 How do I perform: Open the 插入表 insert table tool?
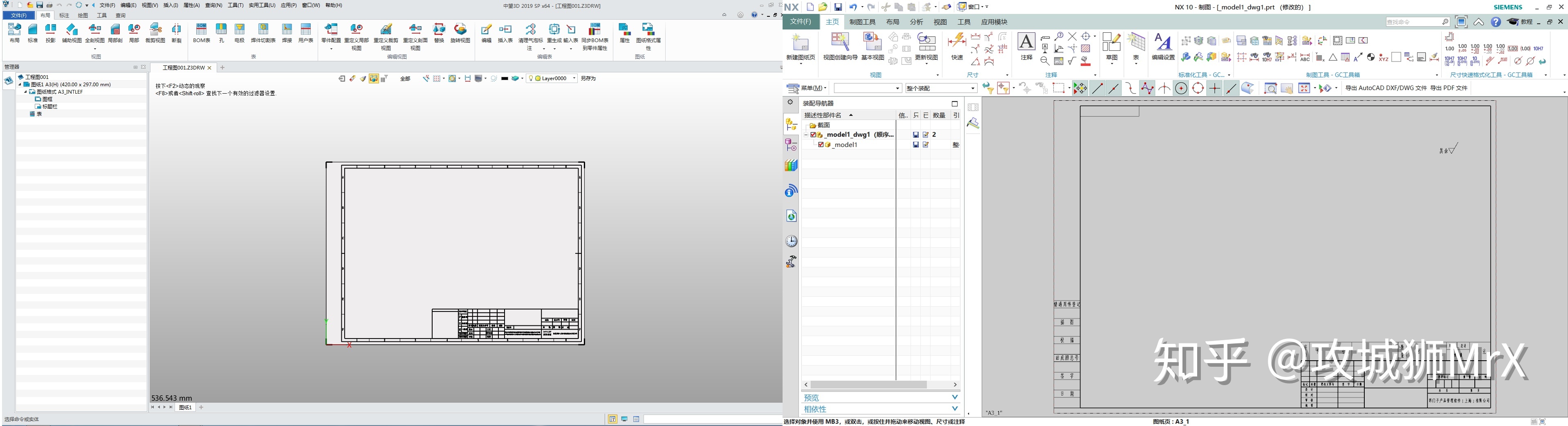505,33
